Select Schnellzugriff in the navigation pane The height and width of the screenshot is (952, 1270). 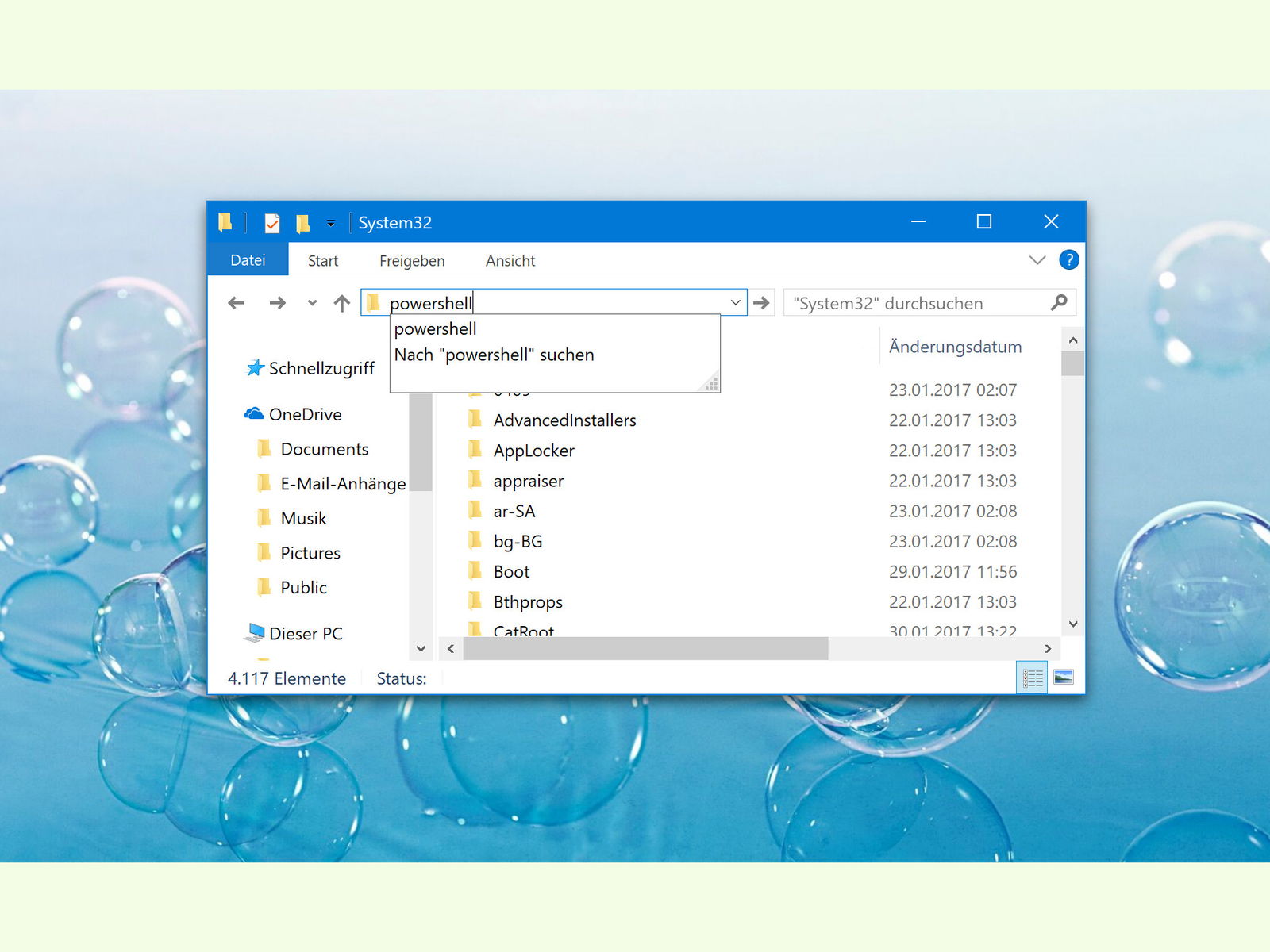[x=321, y=368]
